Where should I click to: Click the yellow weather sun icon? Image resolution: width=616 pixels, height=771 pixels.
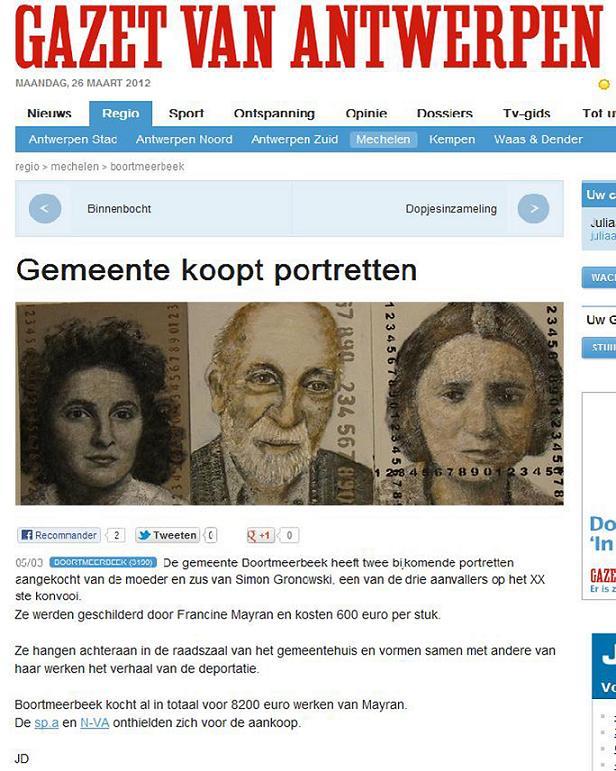pyautogui.click(x=604, y=84)
